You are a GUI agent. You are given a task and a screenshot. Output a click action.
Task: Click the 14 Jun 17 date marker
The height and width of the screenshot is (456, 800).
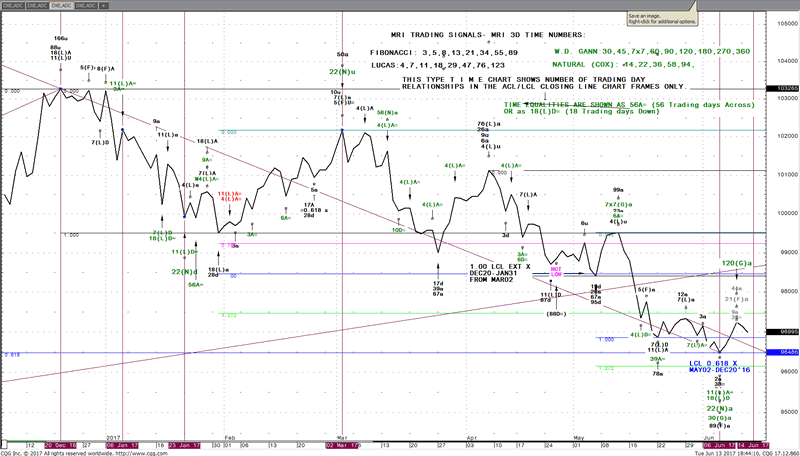pos(753,444)
